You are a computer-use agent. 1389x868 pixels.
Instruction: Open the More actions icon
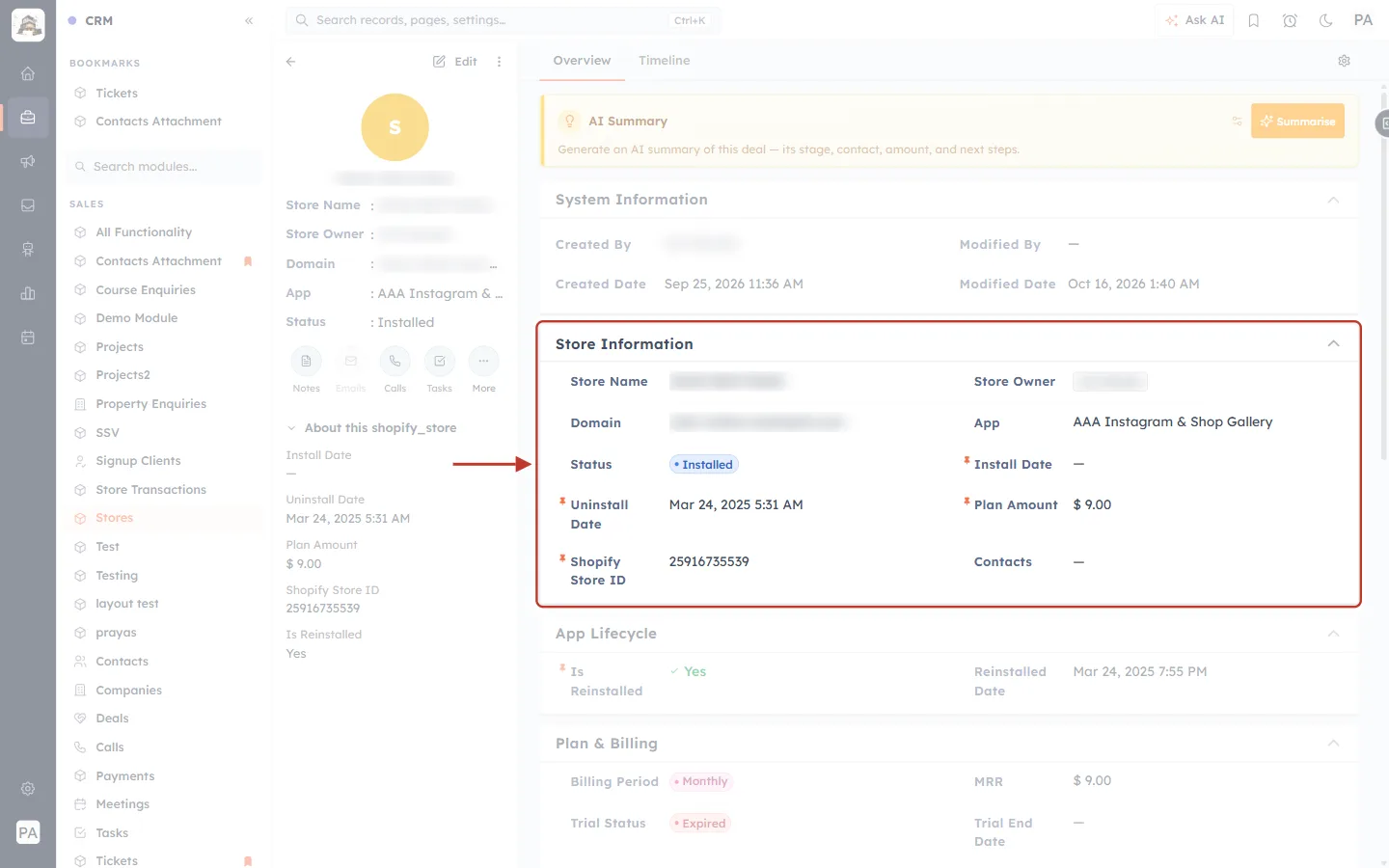click(483, 362)
